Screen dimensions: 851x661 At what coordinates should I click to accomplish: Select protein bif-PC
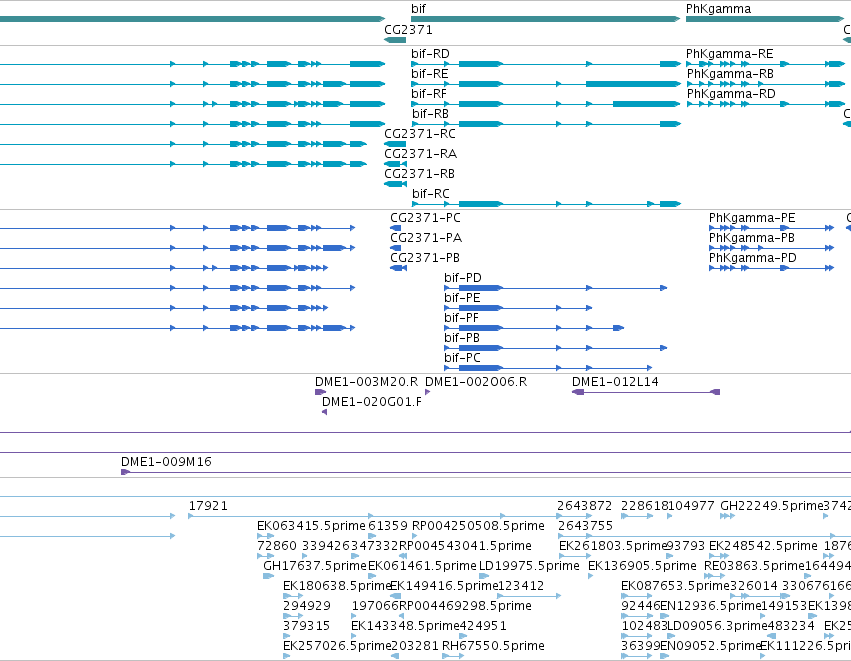462,358
